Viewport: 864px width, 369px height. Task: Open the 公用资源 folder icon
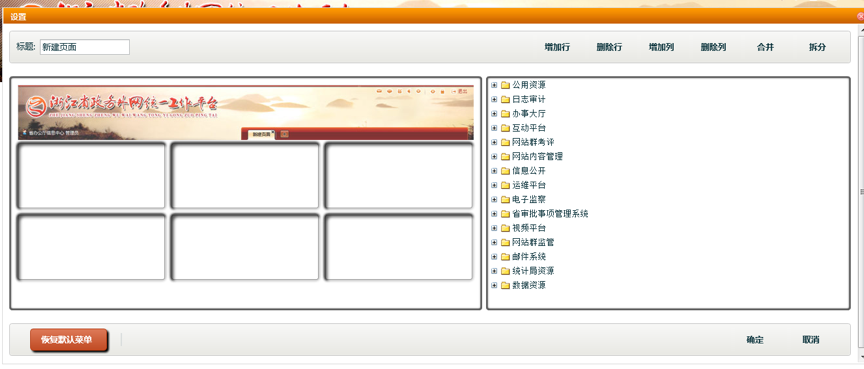click(505, 85)
